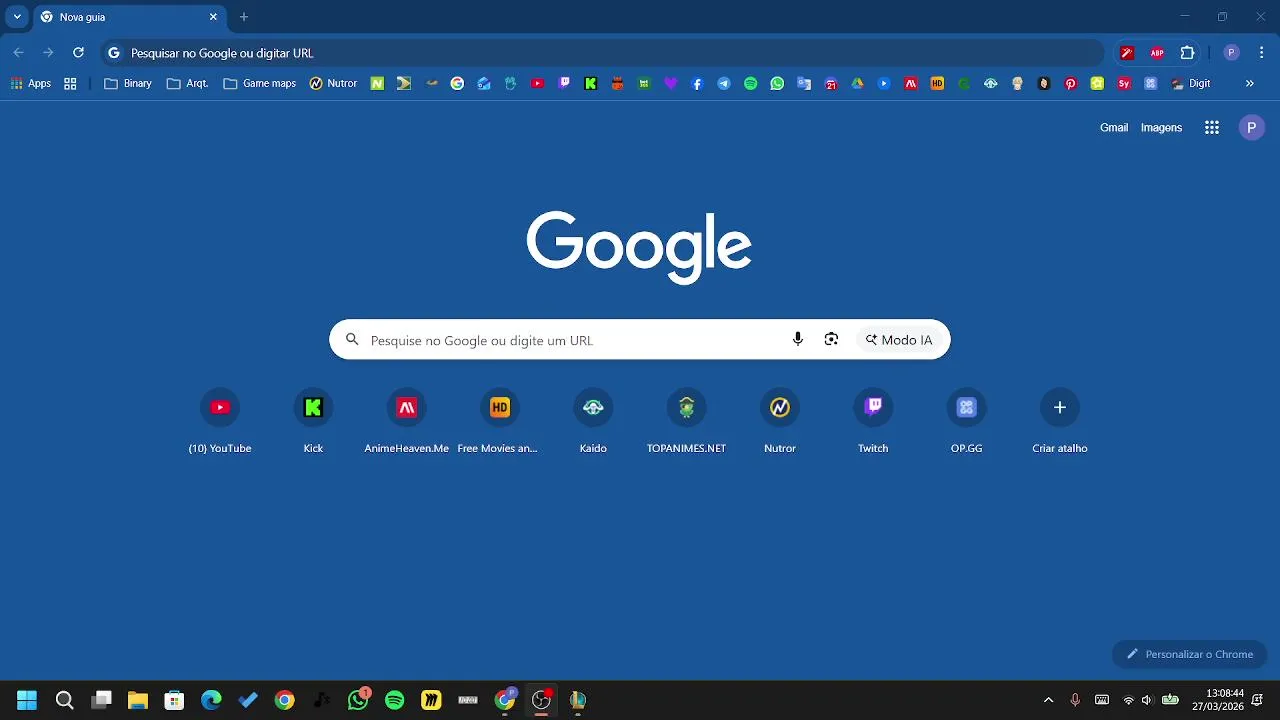
Task: Activate the Modo IA button
Action: tap(899, 340)
